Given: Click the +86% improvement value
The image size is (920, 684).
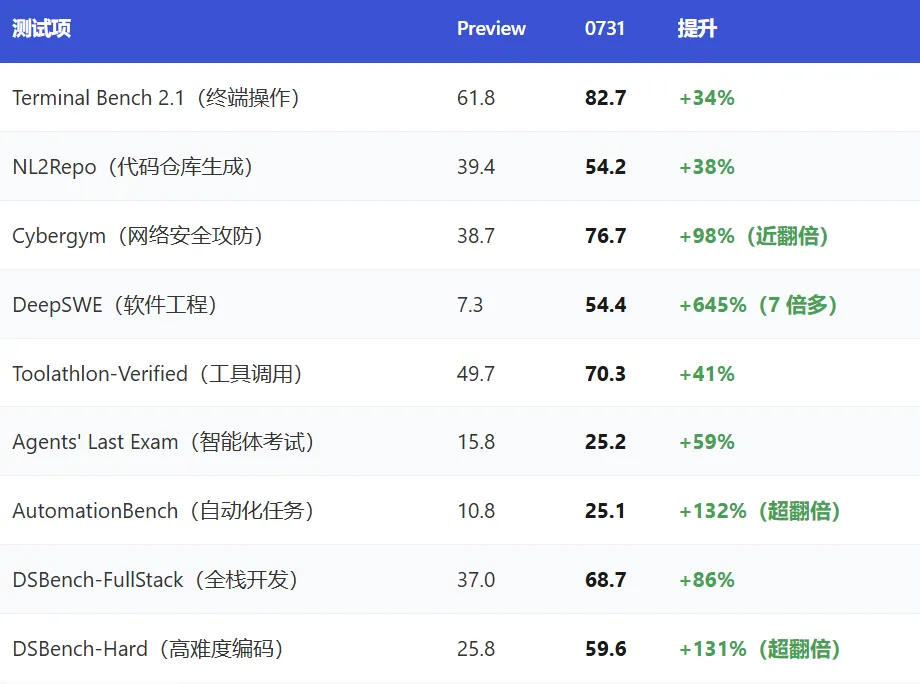Looking at the screenshot, I should (x=707, y=580).
